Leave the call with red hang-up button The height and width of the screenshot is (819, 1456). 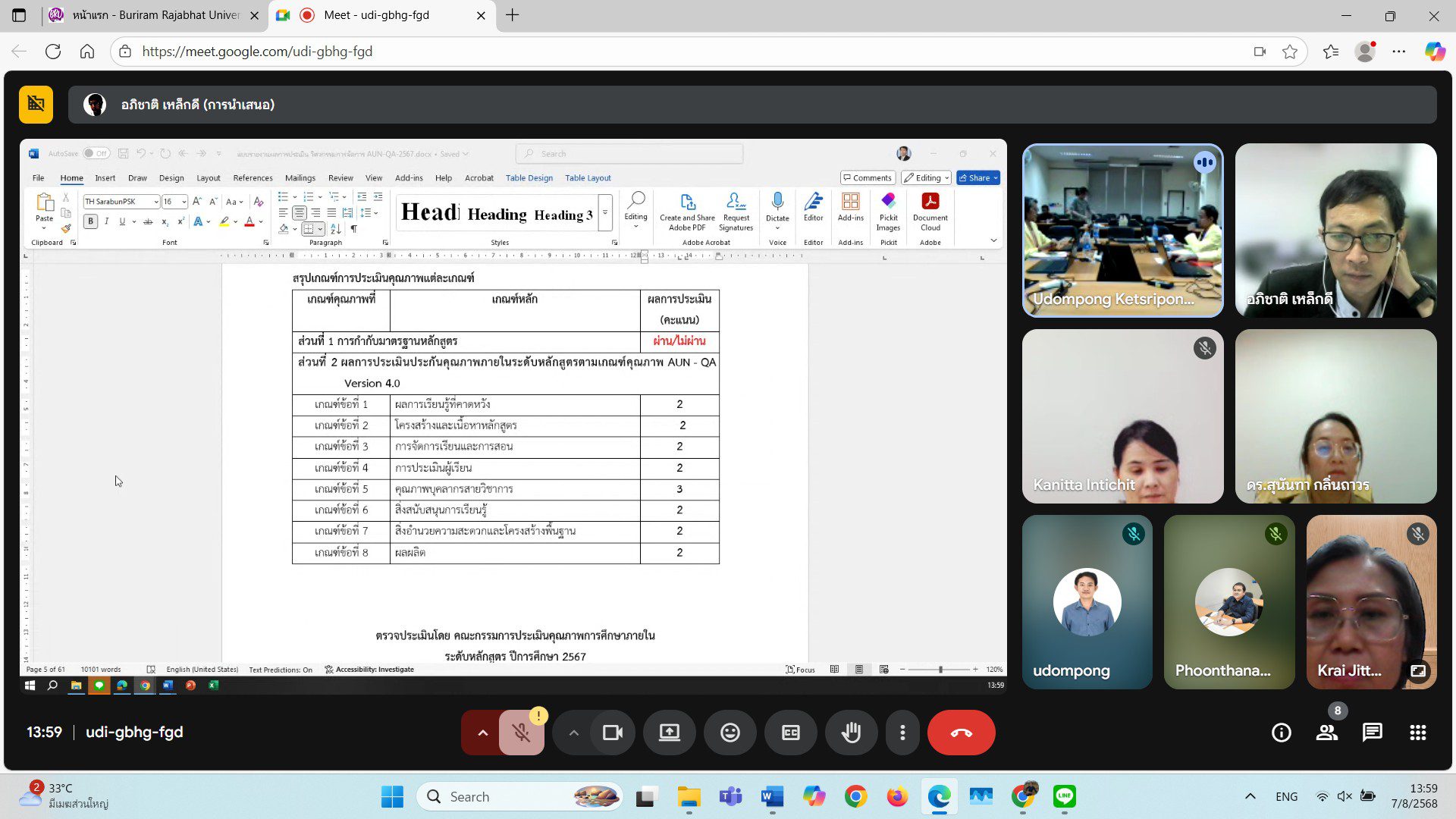[961, 733]
